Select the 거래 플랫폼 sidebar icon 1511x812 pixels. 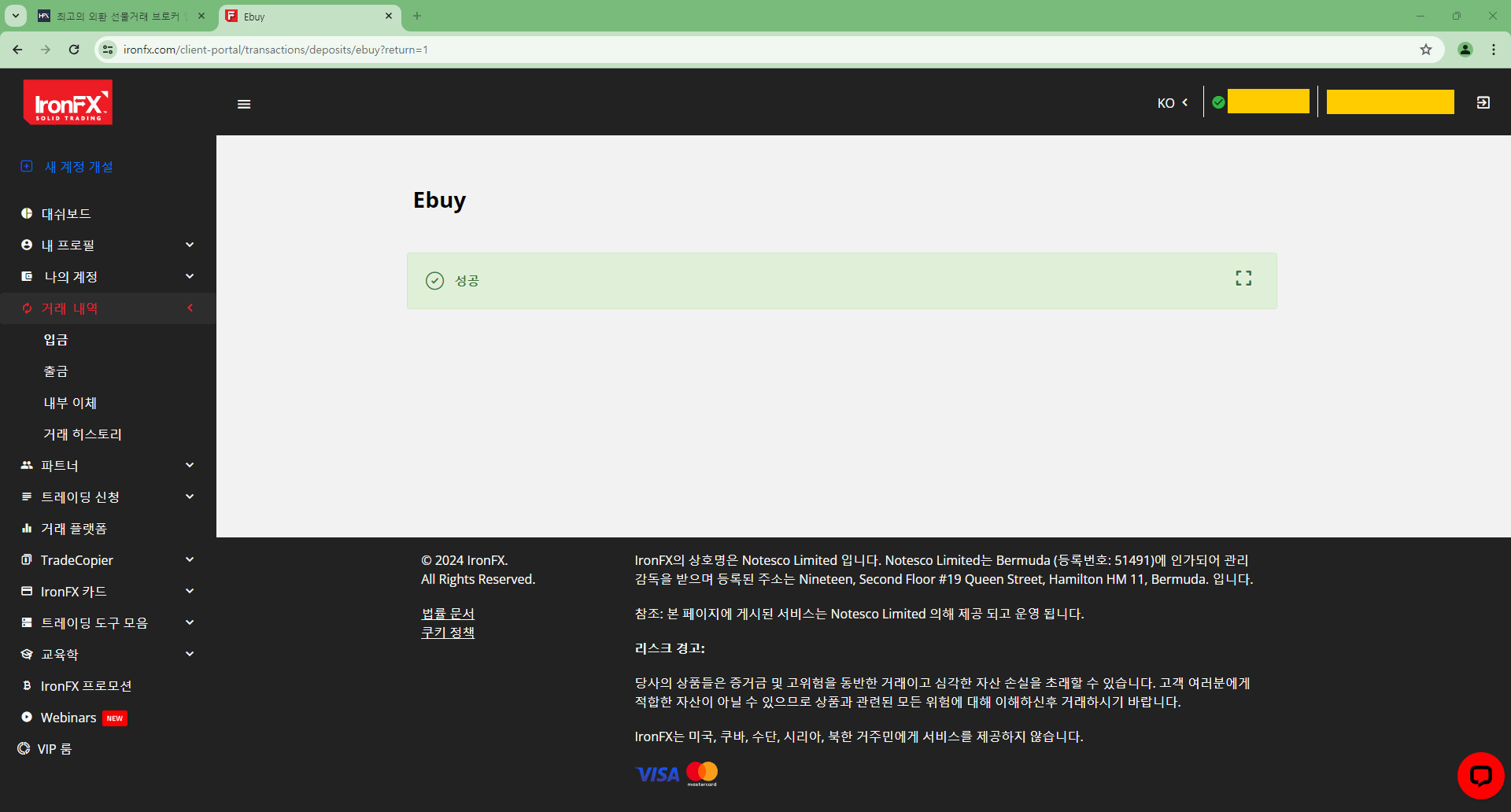(26, 528)
